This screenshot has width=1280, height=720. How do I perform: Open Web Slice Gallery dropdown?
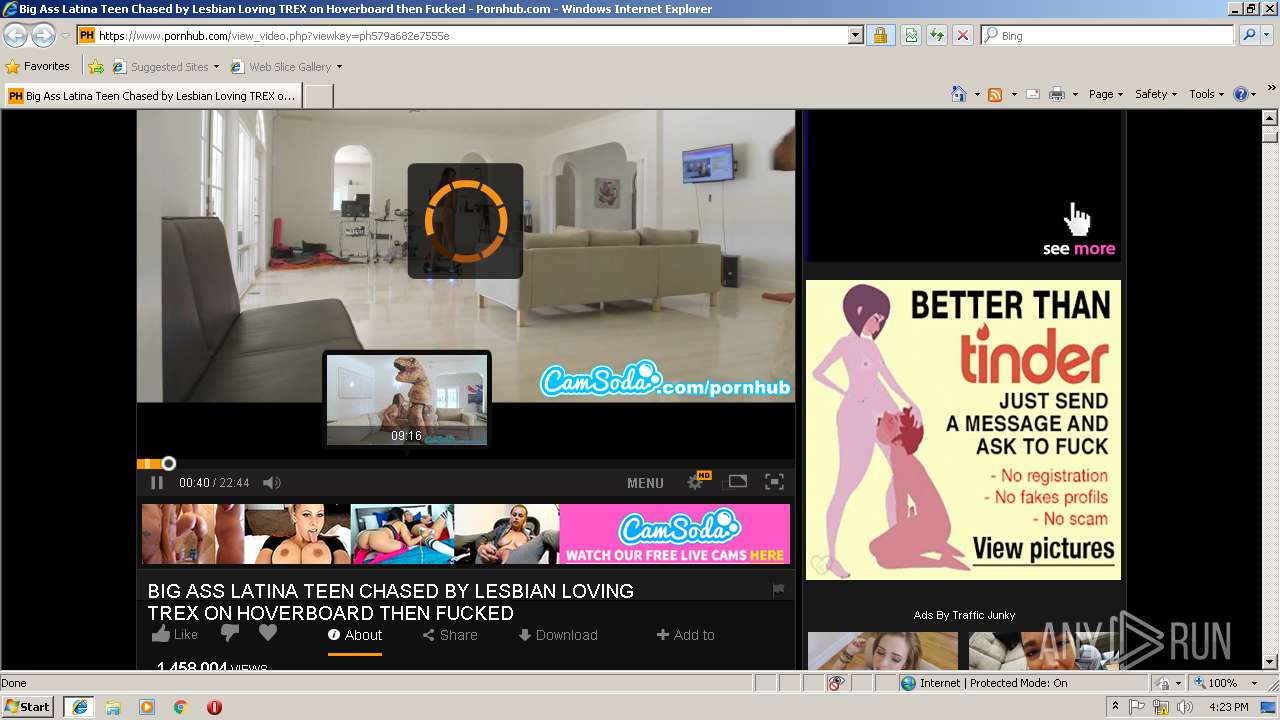pyautogui.click(x=286, y=67)
